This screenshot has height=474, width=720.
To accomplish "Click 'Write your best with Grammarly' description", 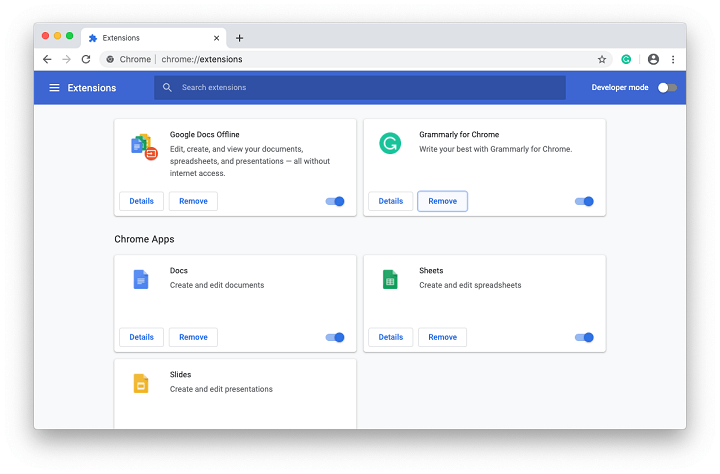I will 495,149.
